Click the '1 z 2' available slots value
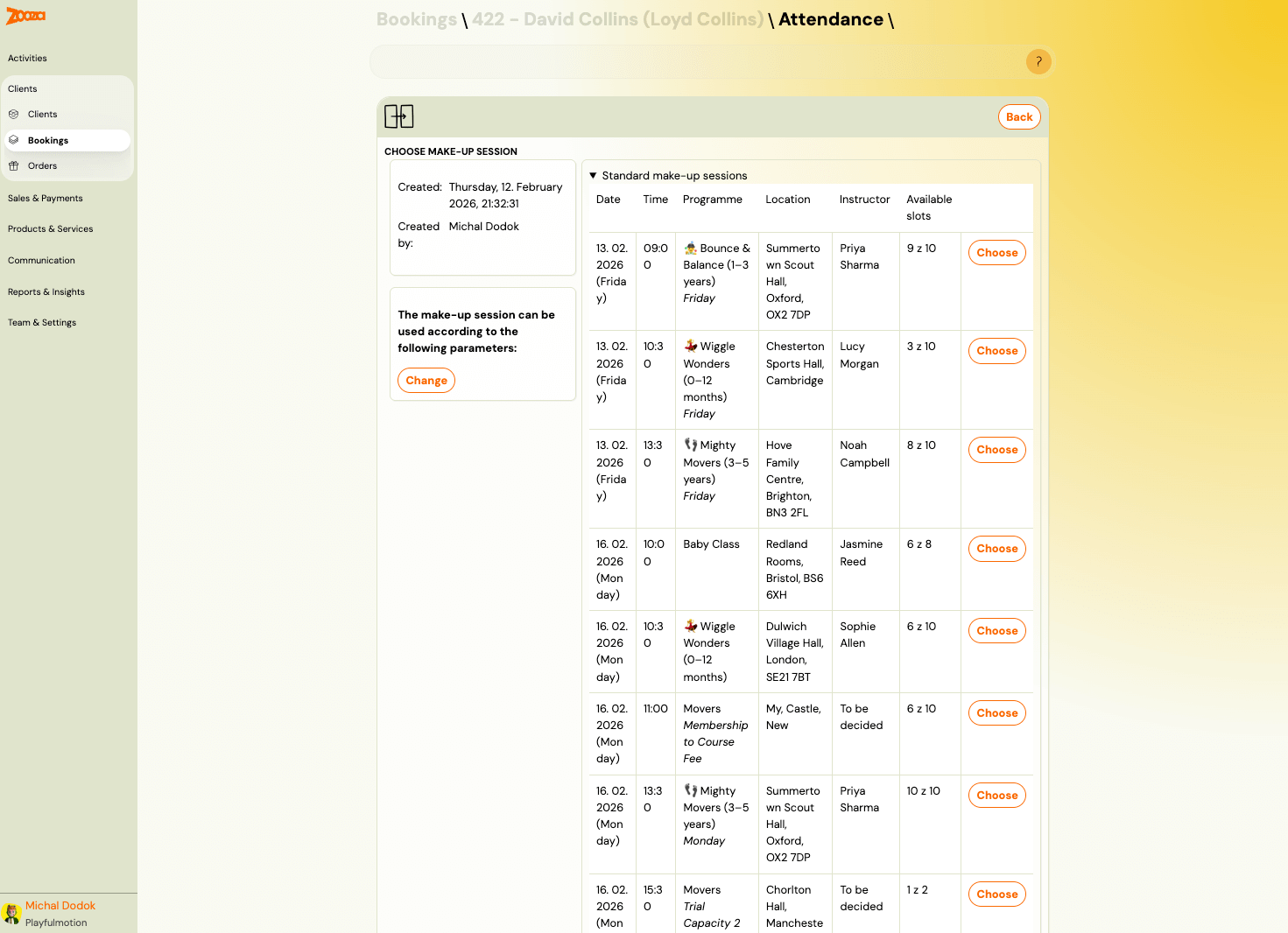The width and height of the screenshot is (1288, 933). (918, 890)
